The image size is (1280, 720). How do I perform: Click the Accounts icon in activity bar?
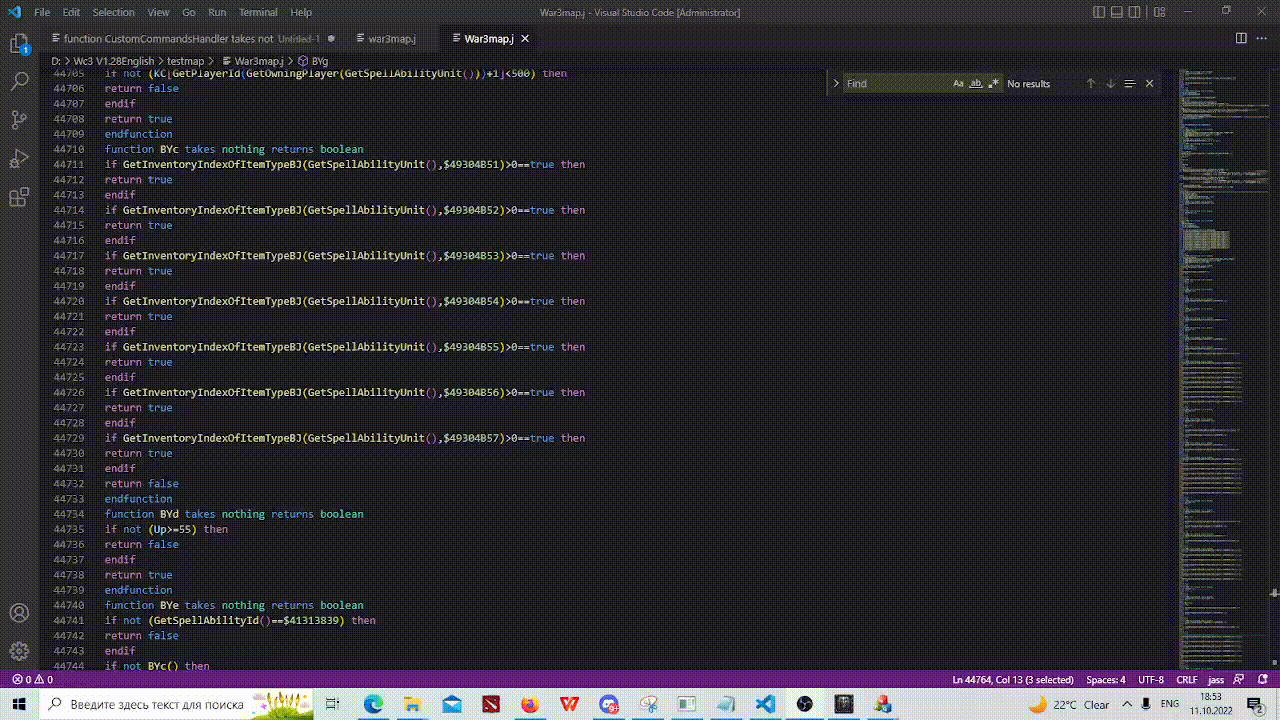(19, 612)
